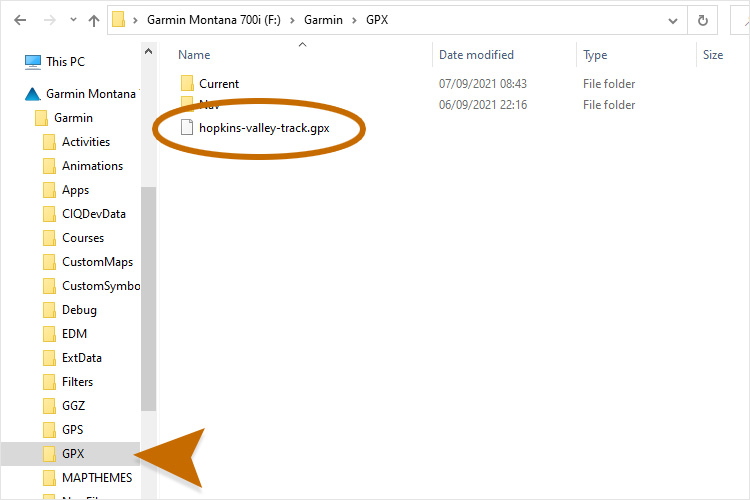
Task: Open the Garmin folder in tree
Action: [x=73, y=118]
